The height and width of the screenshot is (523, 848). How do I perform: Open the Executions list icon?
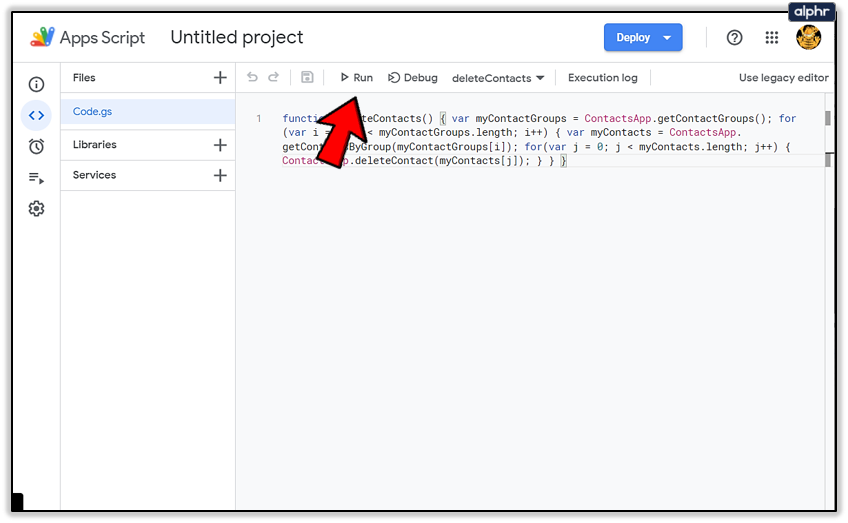(x=36, y=178)
